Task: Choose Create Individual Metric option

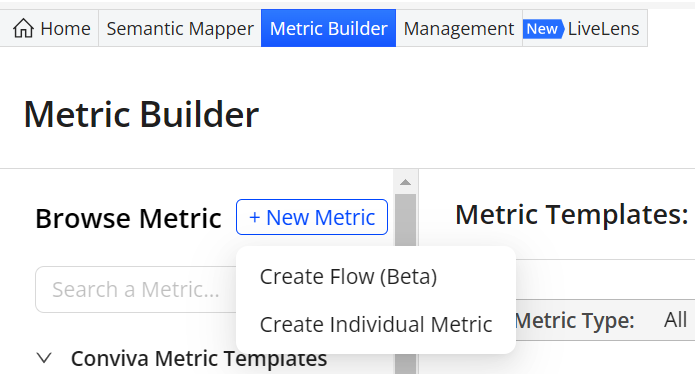Action: (376, 324)
